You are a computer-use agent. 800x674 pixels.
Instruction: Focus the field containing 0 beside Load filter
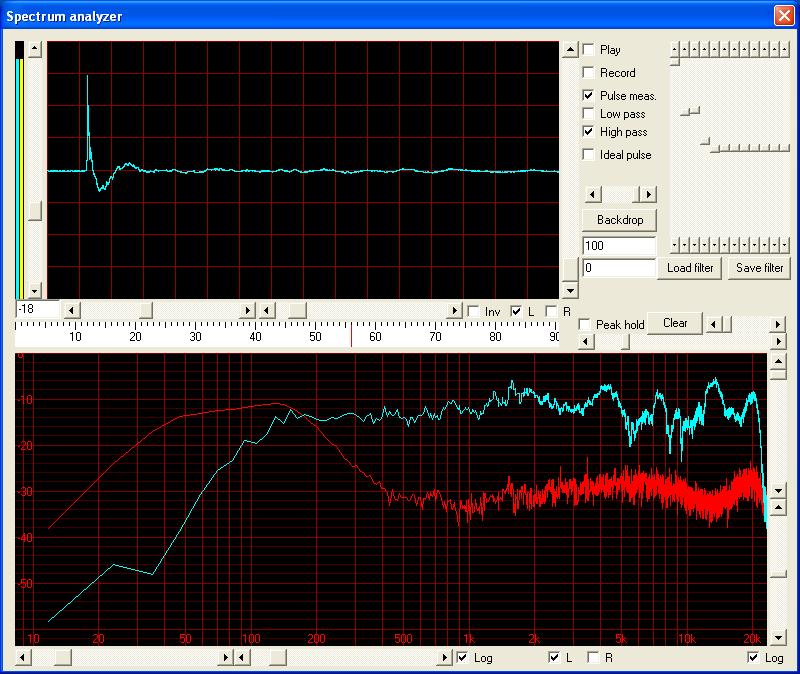(x=619, y=268)
